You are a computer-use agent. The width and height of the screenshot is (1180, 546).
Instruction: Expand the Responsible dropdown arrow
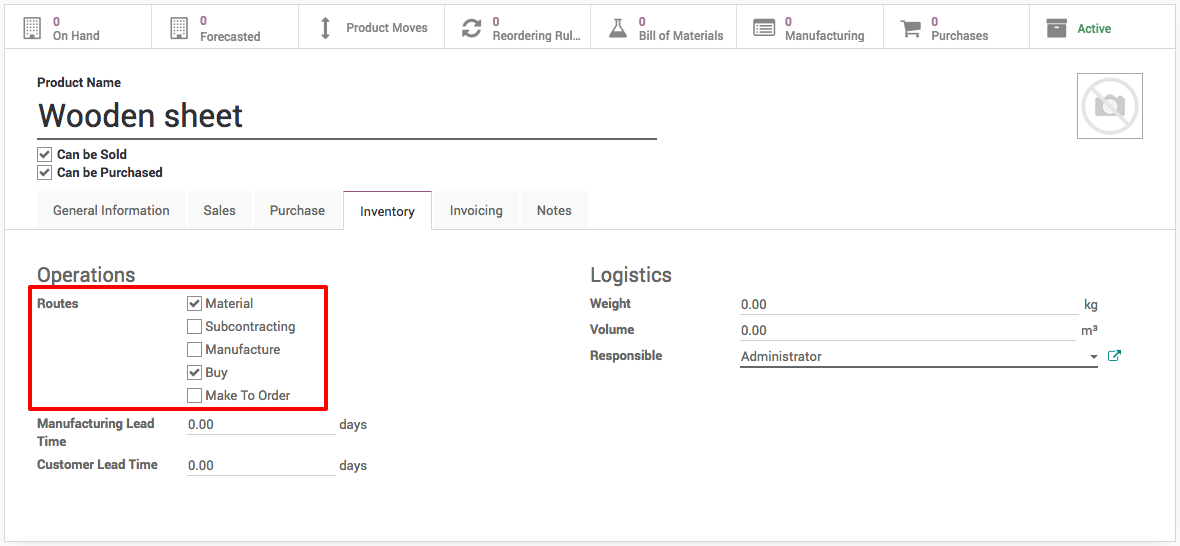coord(1093,357)
